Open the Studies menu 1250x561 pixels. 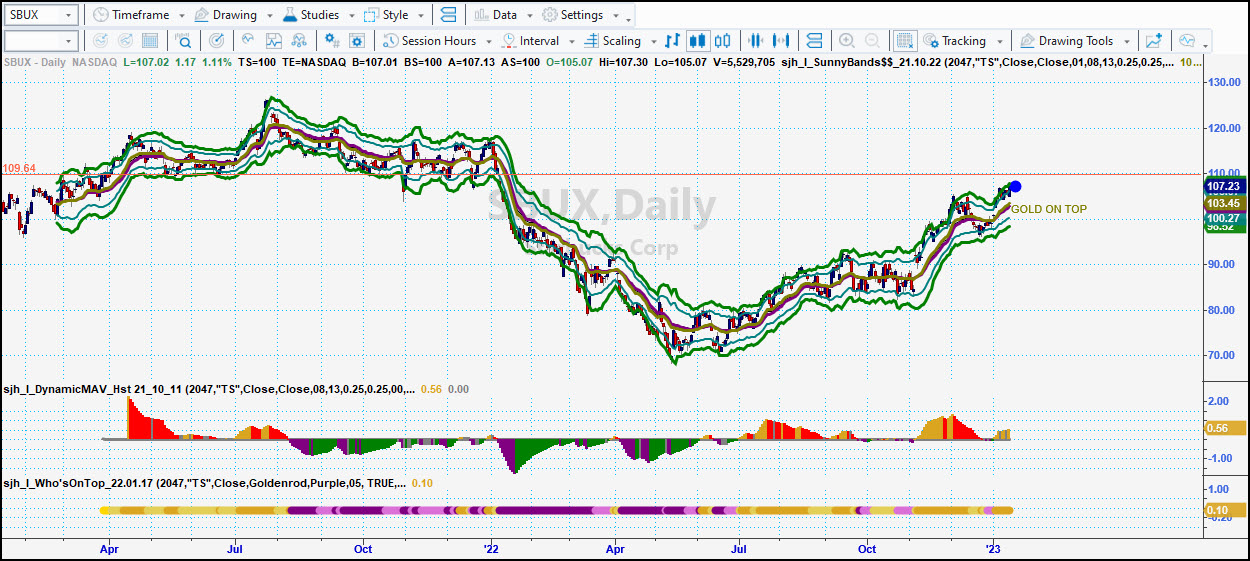click(310, 15)
